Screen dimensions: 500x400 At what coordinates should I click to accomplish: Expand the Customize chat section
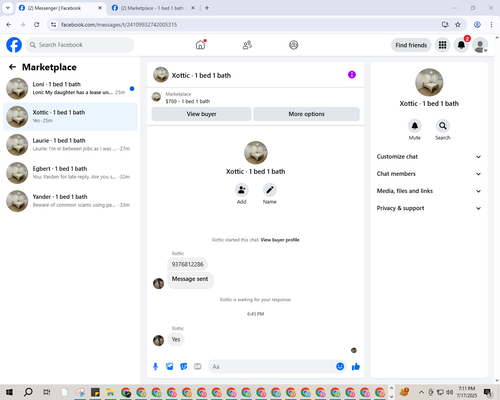point(429,157)
